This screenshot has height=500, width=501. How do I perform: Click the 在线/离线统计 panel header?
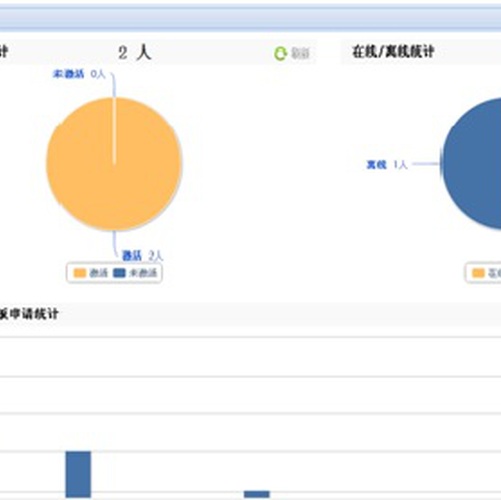[393, 52]
